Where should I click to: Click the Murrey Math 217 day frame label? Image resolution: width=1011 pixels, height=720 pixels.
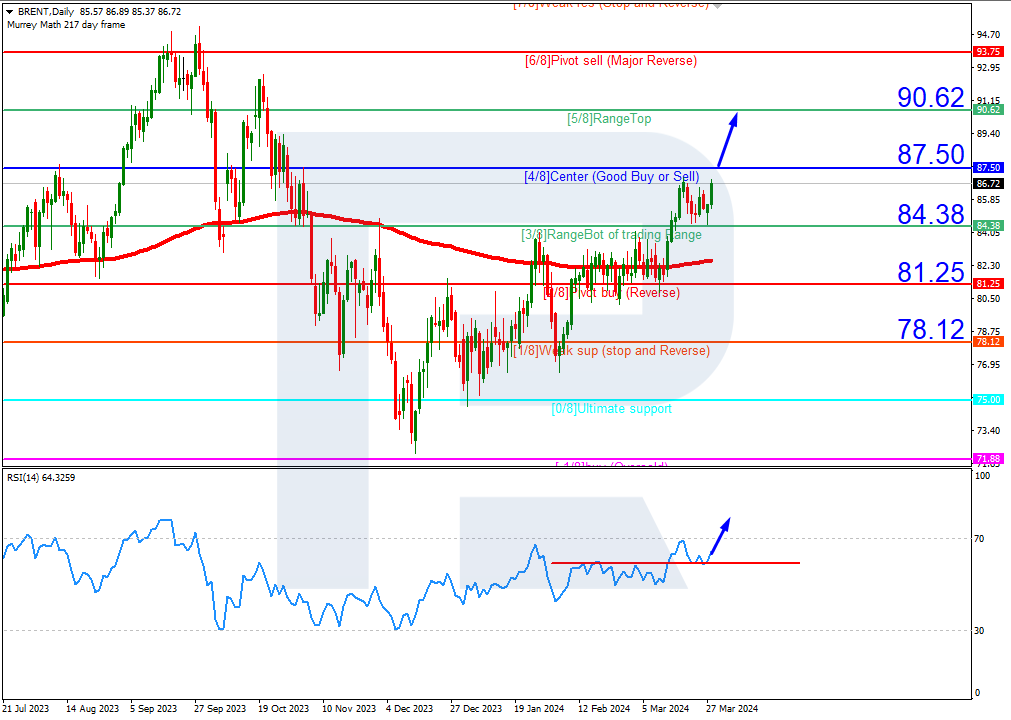66,24
